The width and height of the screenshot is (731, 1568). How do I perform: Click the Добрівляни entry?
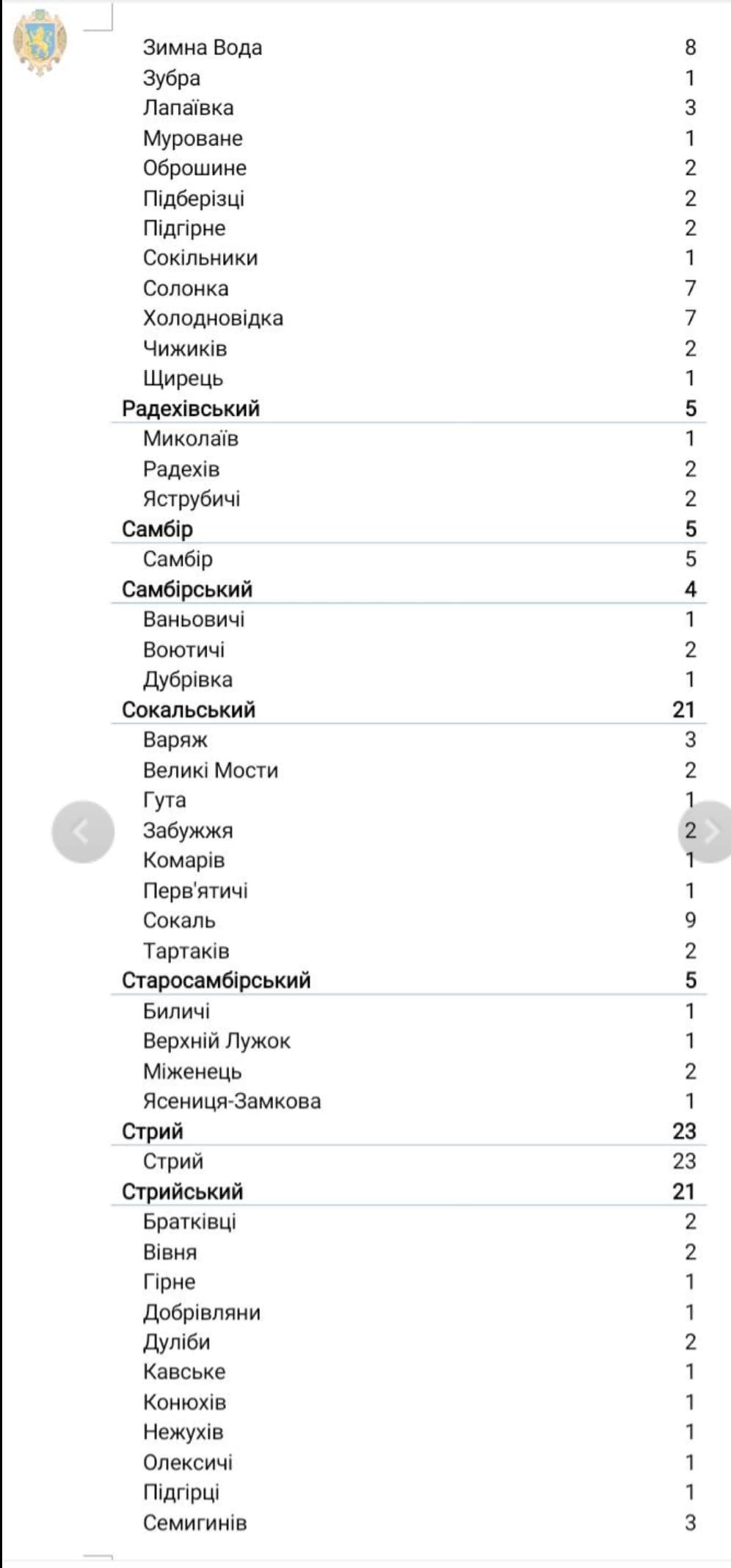pos(202,1312)
